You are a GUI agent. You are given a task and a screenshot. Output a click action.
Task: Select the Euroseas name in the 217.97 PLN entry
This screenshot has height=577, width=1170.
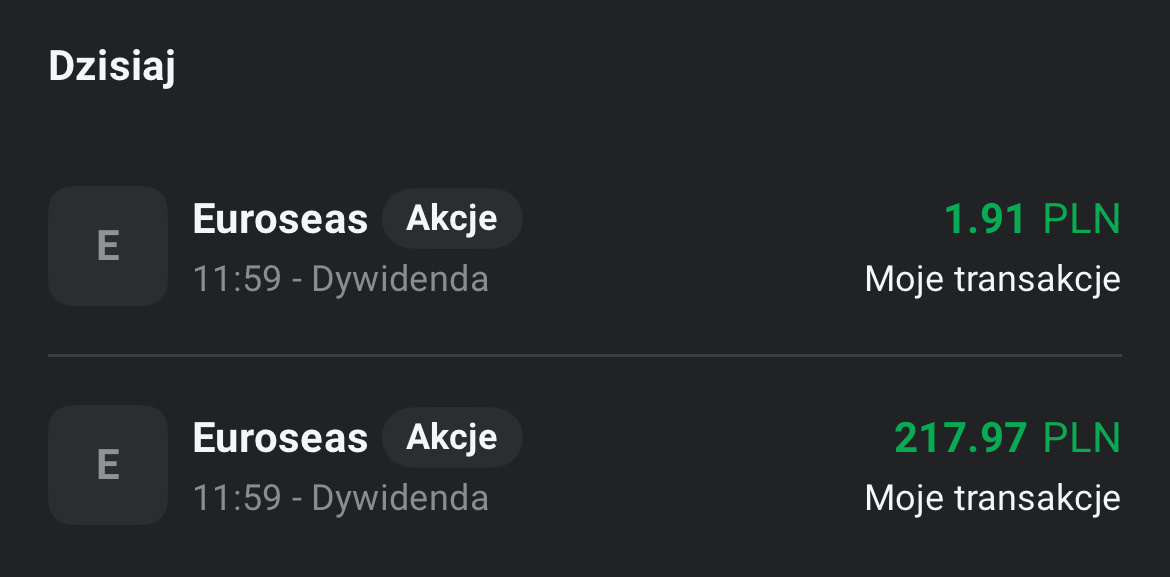pos(280,438)
